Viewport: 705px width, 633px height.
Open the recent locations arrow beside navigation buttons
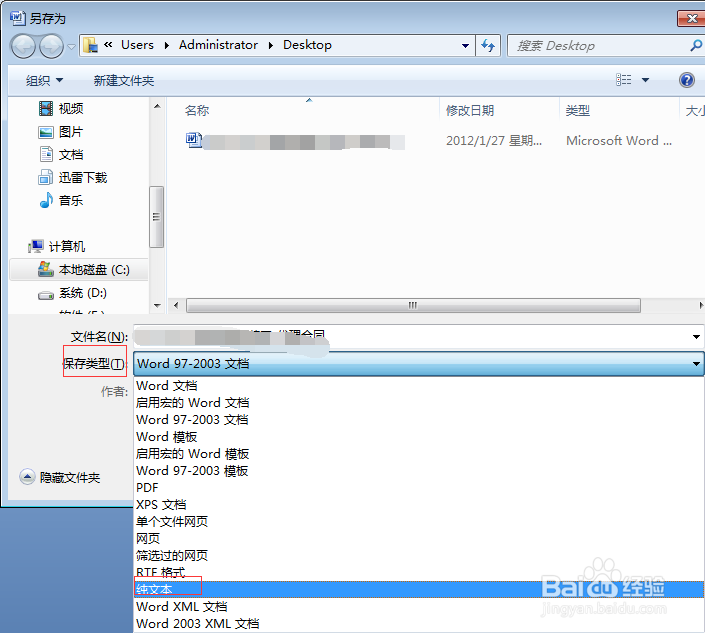[x=71, y=46]
